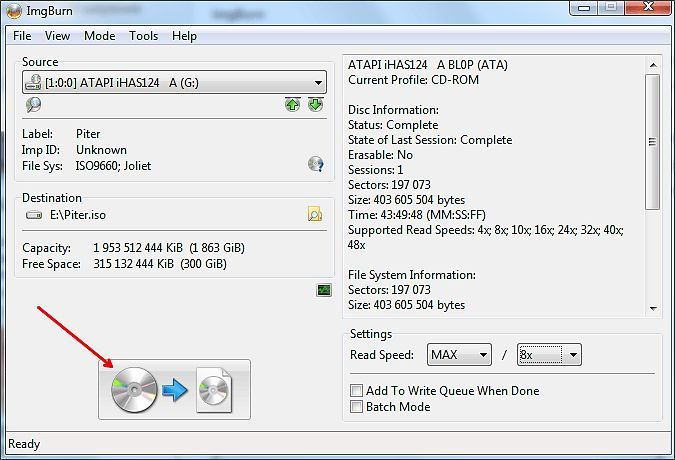This screenshot has width=675, height=460.
Task: Click the 'State of Last Session: Complete' line
Action: (x=430, y=140)
